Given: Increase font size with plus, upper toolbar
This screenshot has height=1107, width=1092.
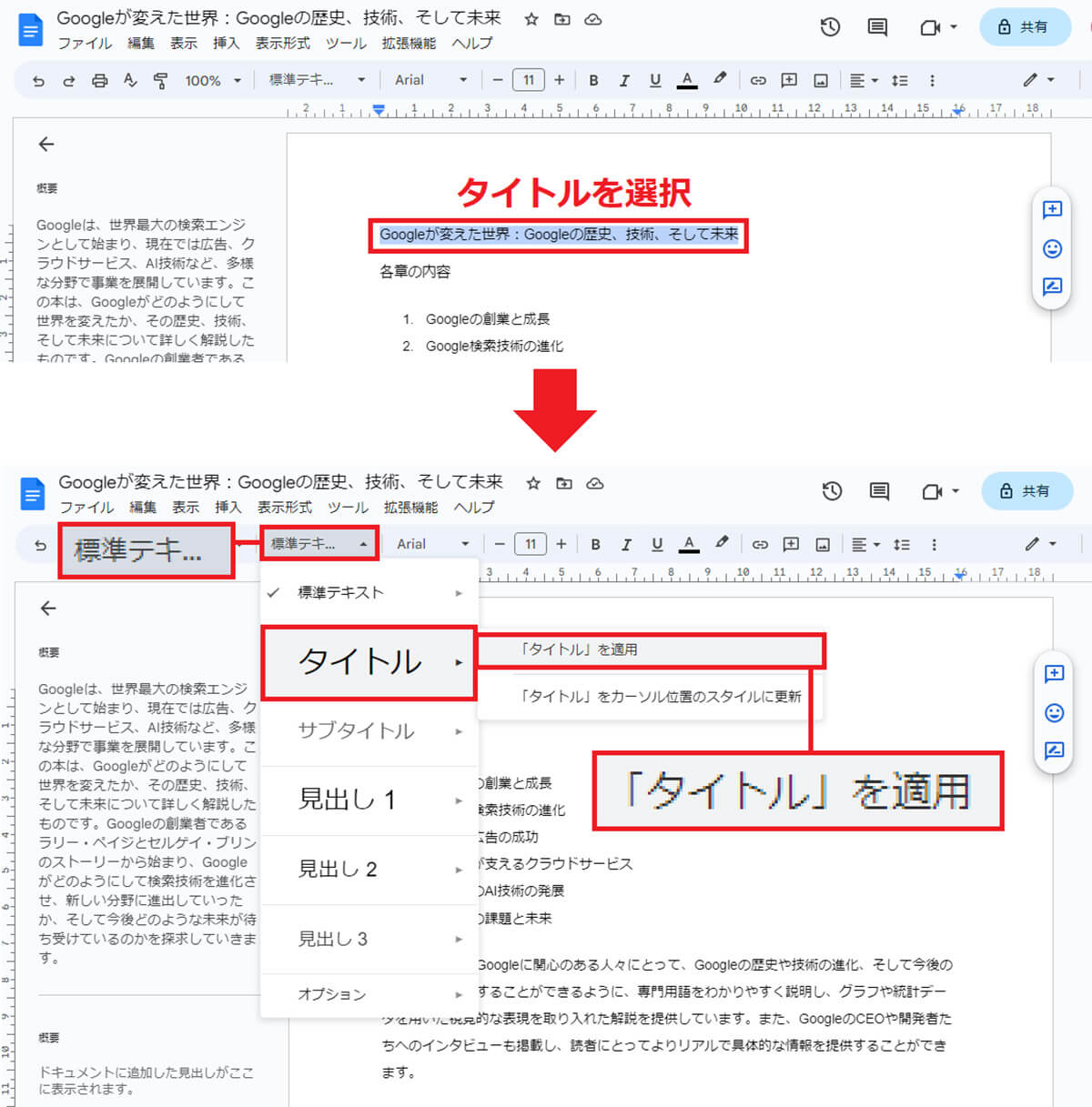Looking at the screenshot, I should [559, 80].
